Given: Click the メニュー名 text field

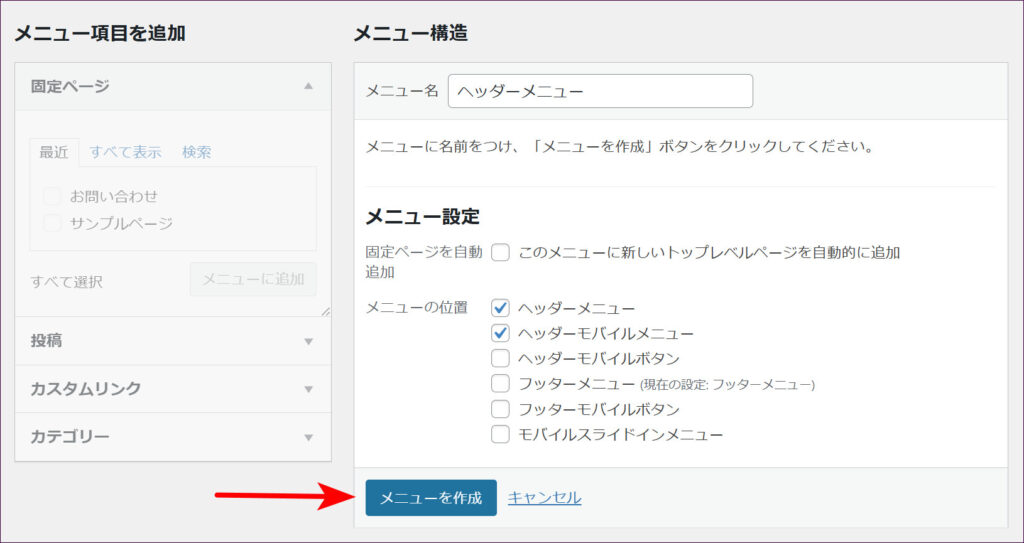Looking at the screenshot, I should 600,91.
